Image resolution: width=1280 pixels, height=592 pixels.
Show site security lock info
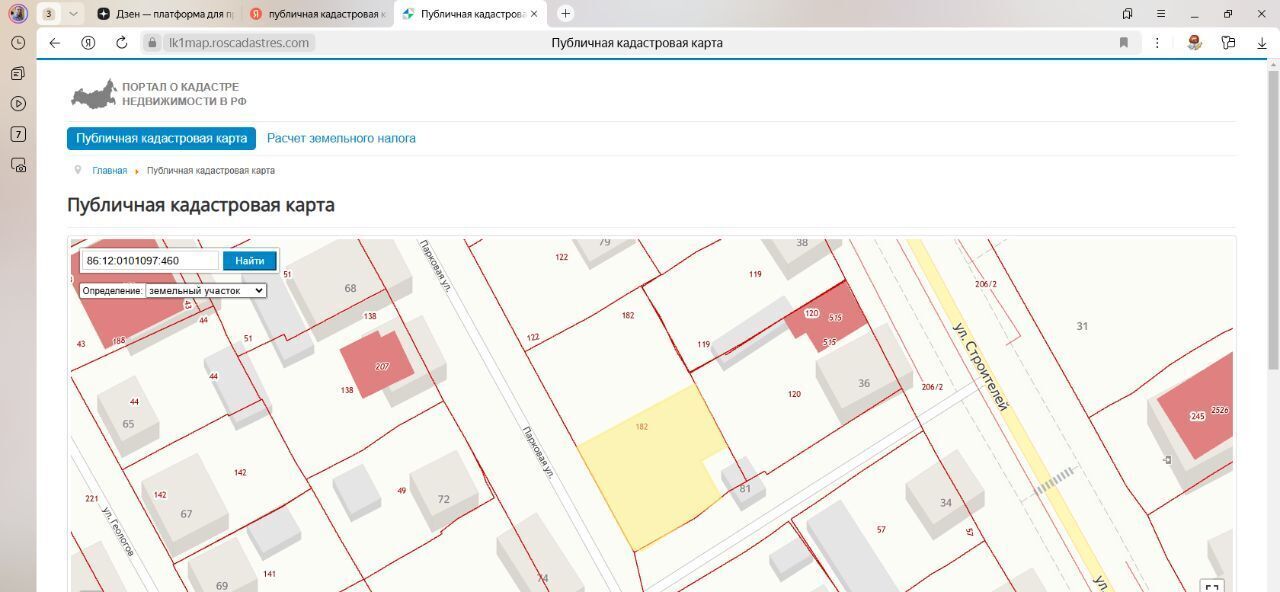point(152,43)
